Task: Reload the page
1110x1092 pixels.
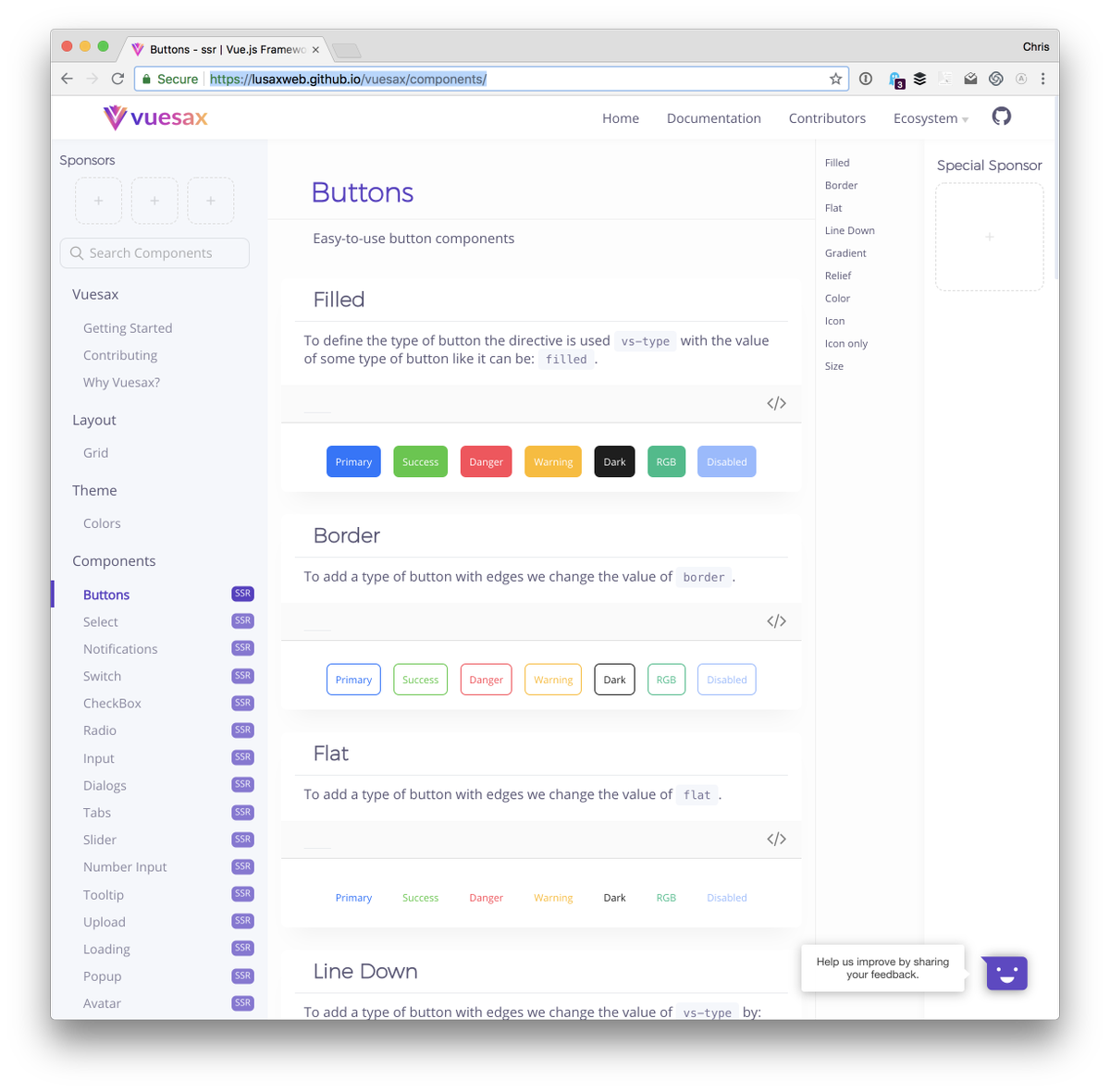Action: coord(117,80)
